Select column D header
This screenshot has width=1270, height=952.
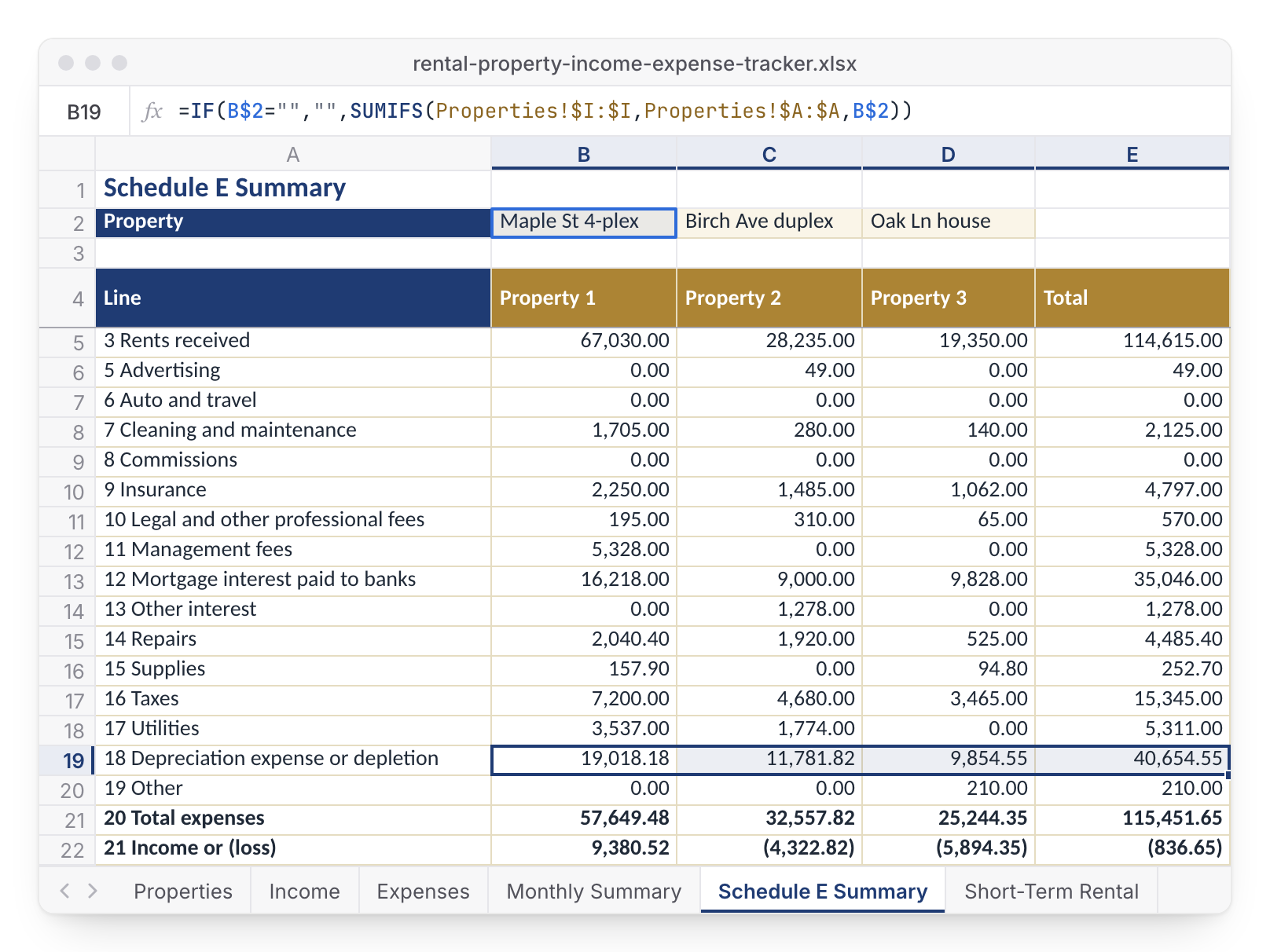(949, 154)
